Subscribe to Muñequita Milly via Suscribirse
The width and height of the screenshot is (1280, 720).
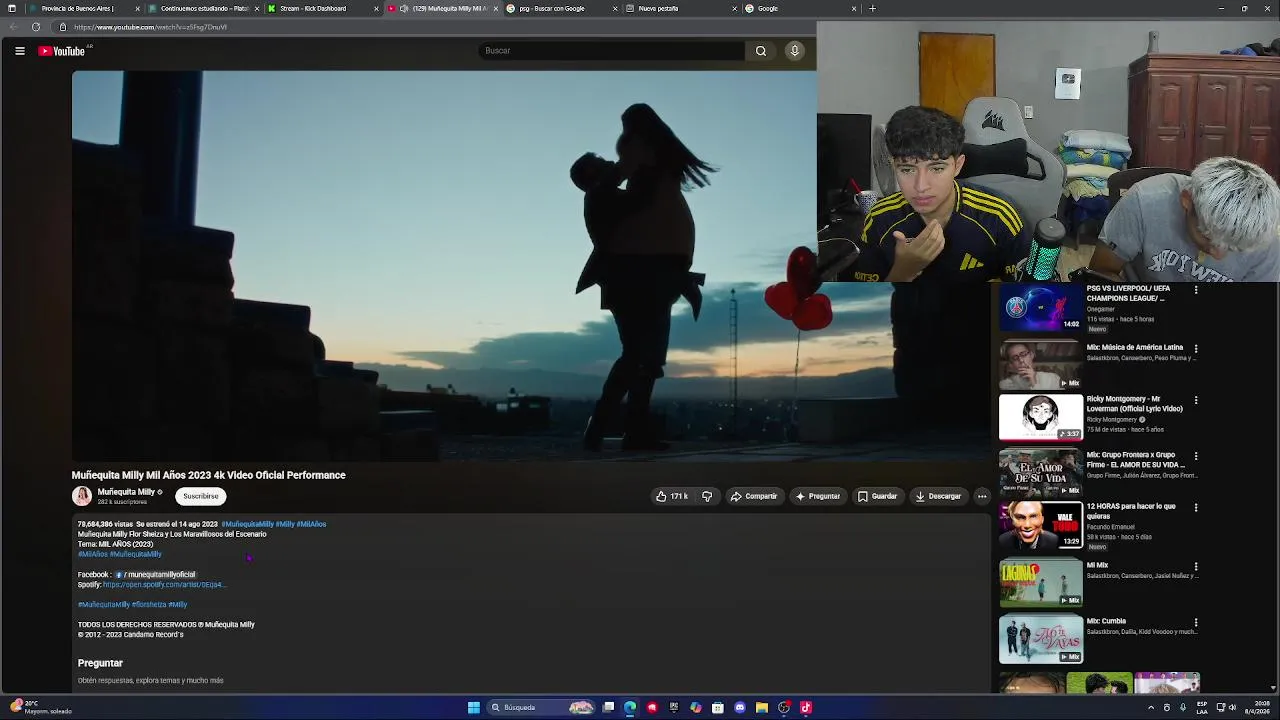coord(201,496)
